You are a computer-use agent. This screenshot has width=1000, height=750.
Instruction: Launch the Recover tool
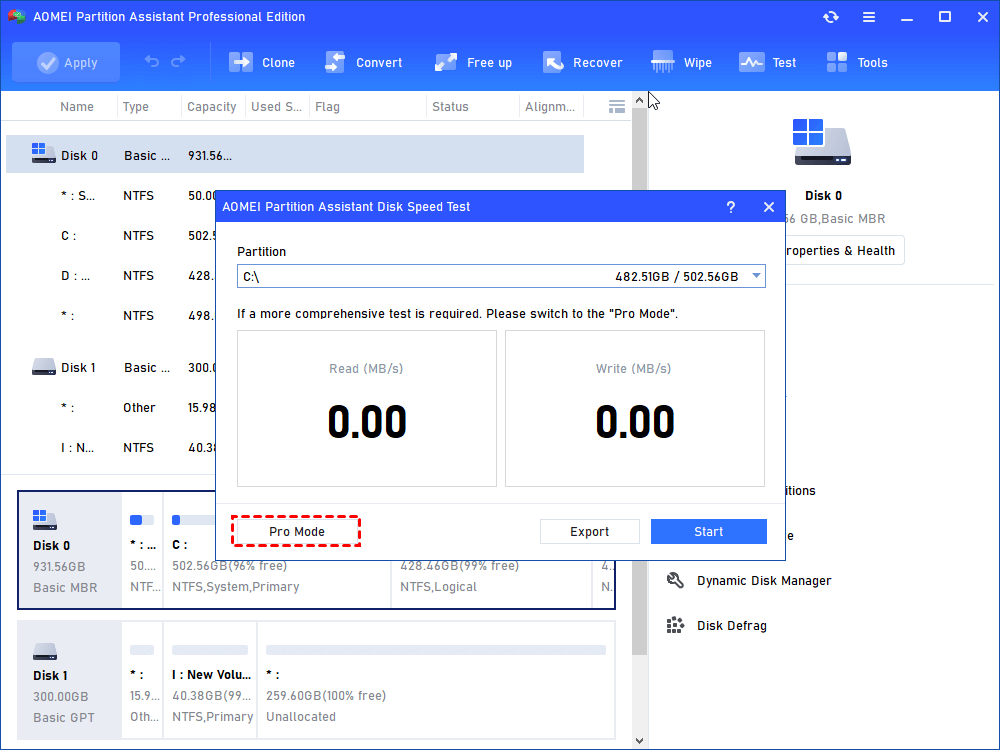pos(553,62)
